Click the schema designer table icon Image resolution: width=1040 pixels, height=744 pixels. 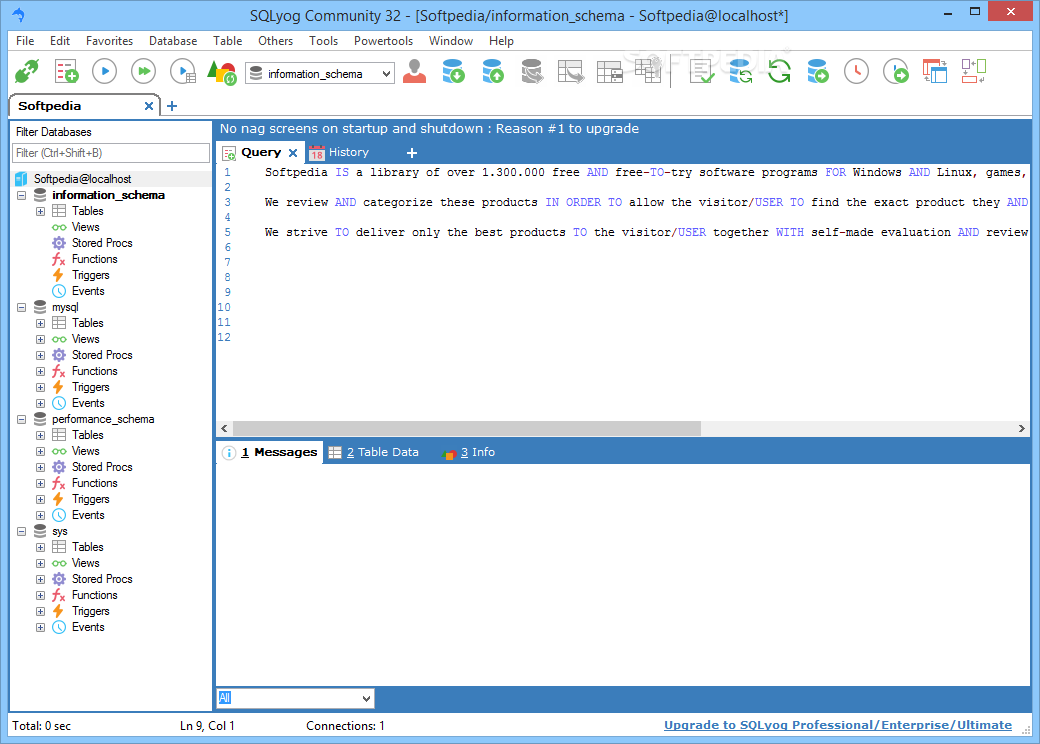click(570, 71)
